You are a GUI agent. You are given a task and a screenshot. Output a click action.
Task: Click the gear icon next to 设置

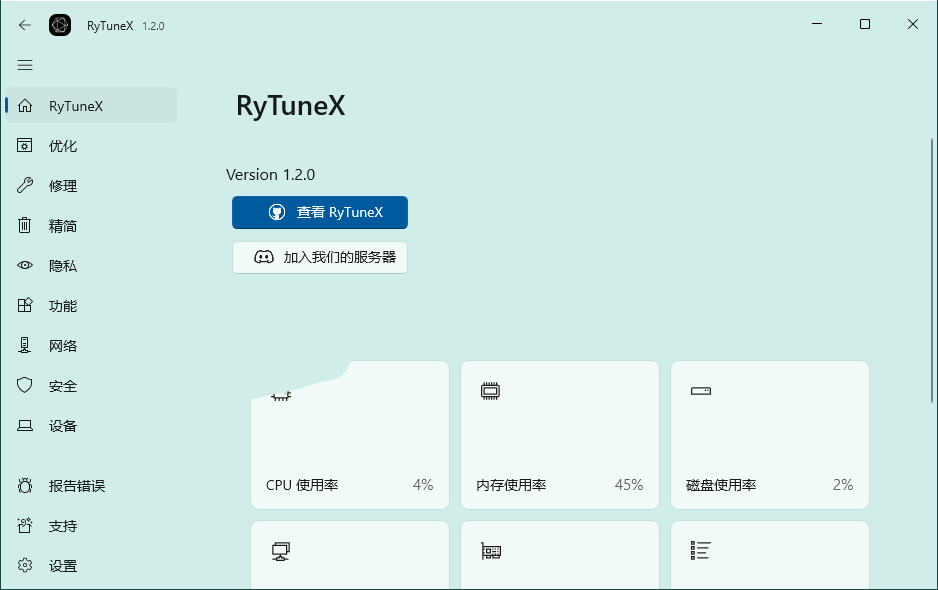pos(25,565)
